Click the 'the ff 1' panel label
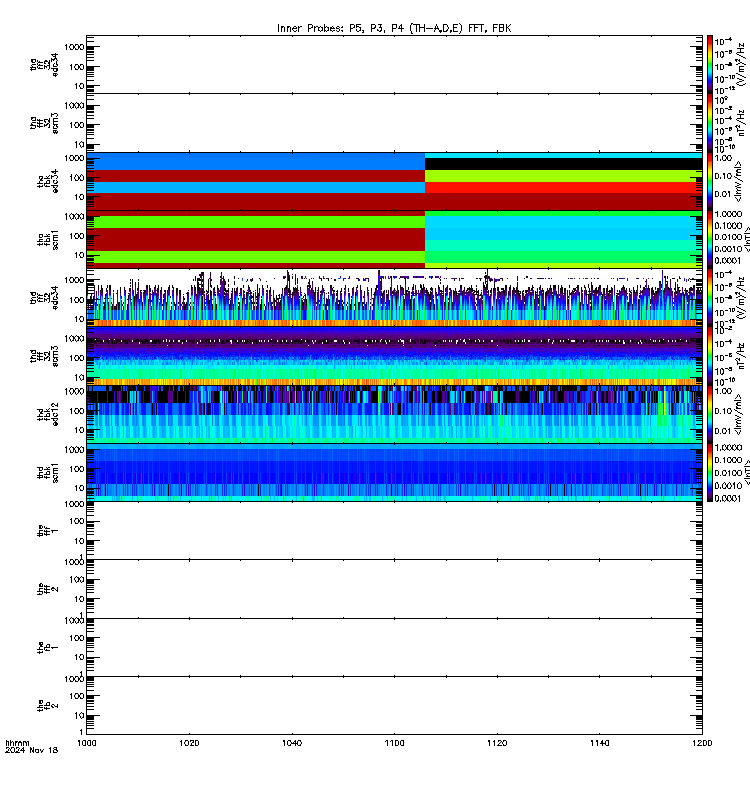 tap(48, 531)
